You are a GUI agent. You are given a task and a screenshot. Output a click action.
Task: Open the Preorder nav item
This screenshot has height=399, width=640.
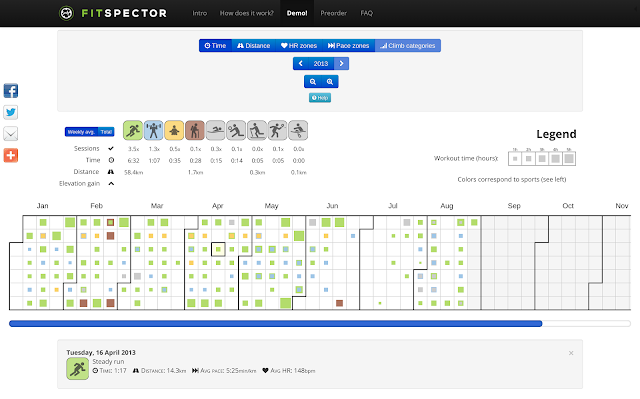tap(333, 13)
